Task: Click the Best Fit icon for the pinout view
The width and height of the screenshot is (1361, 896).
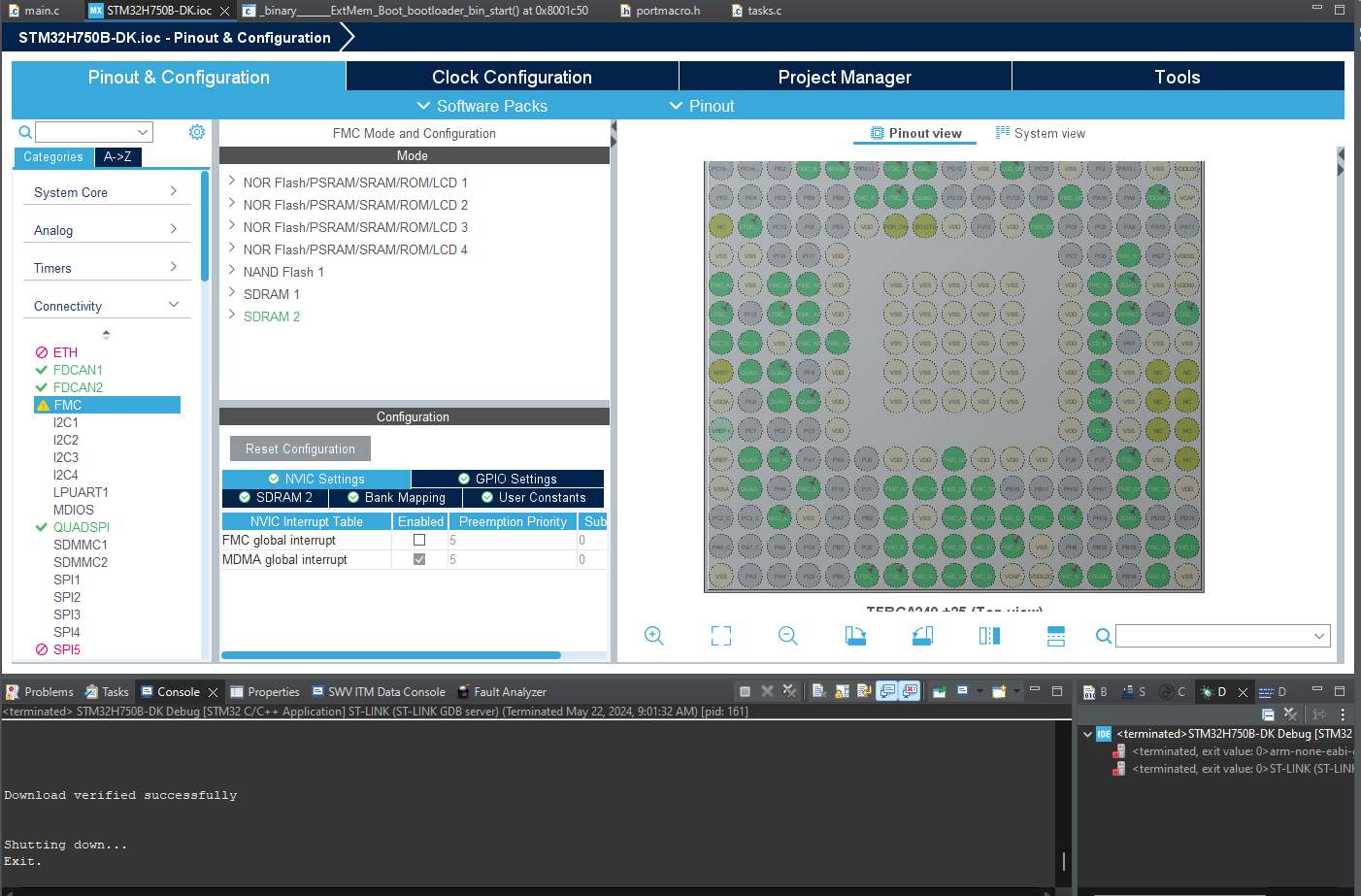Action: (x=720, y=636)
